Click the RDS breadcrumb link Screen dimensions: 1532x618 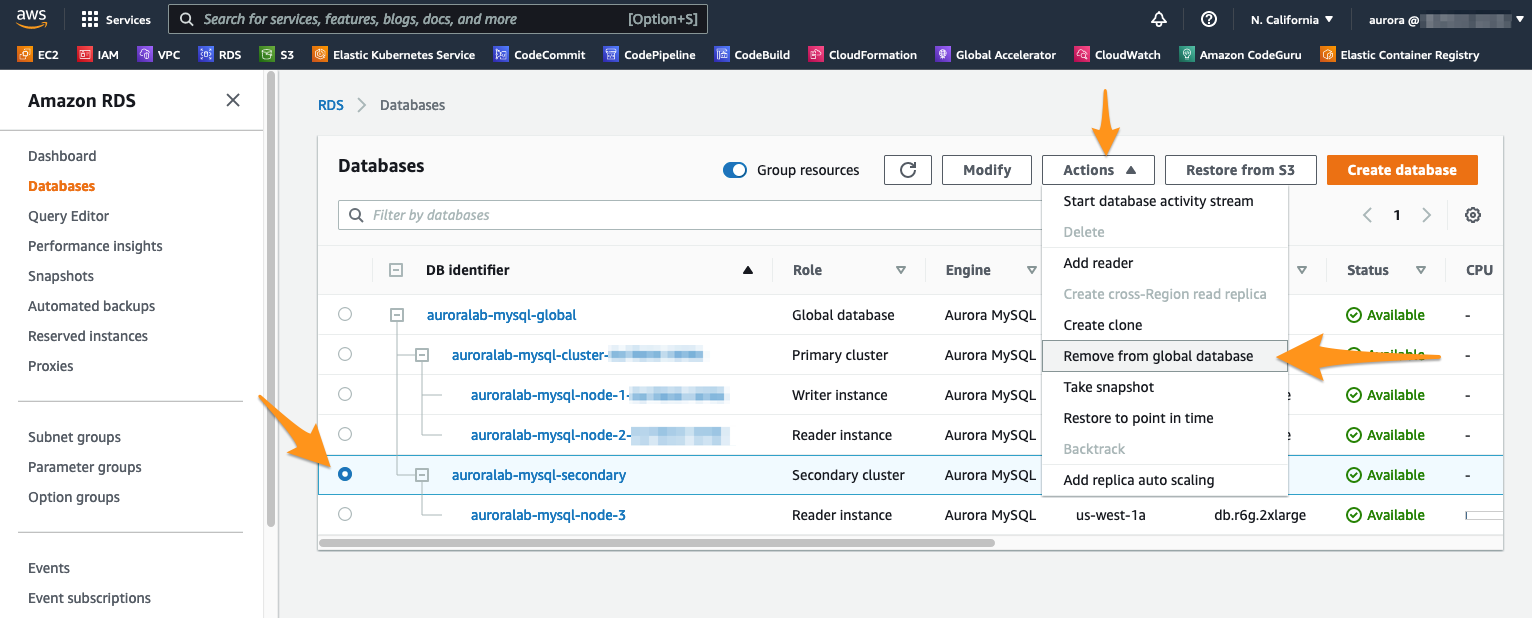[x=331, y=105]
